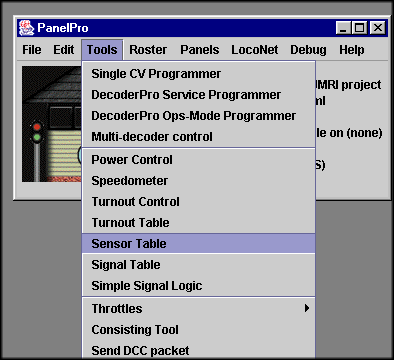
Task: Launch DecoderPro Ops-Mode Programmer
Action: click(199, 116)
